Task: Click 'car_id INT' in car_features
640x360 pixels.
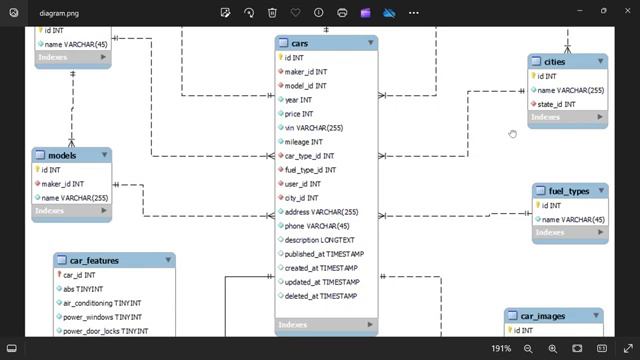Action: pos(79,275)
